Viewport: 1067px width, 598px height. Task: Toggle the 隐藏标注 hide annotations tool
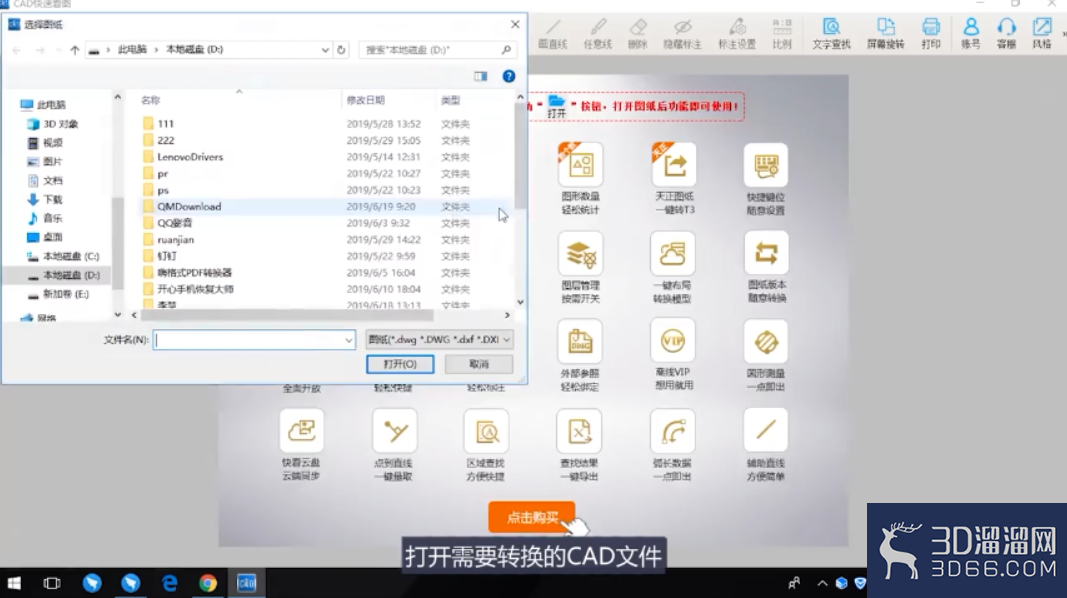click(683, 34)
